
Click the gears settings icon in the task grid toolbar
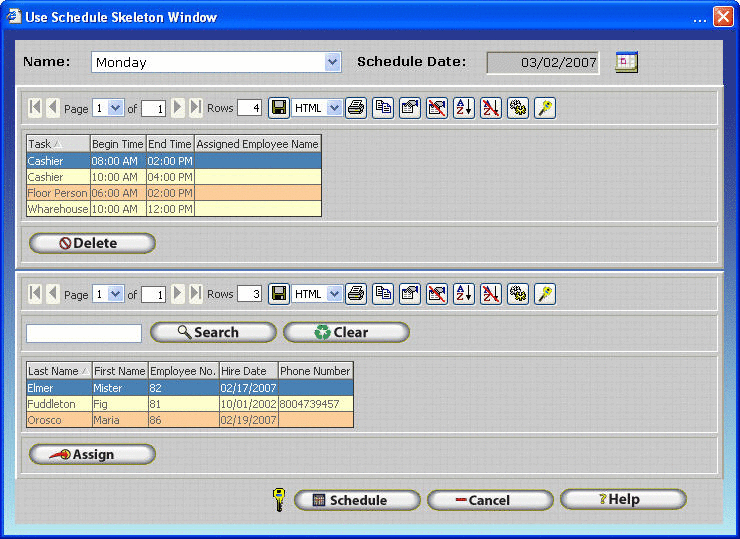pyautogui.click(x=518, y=108)
